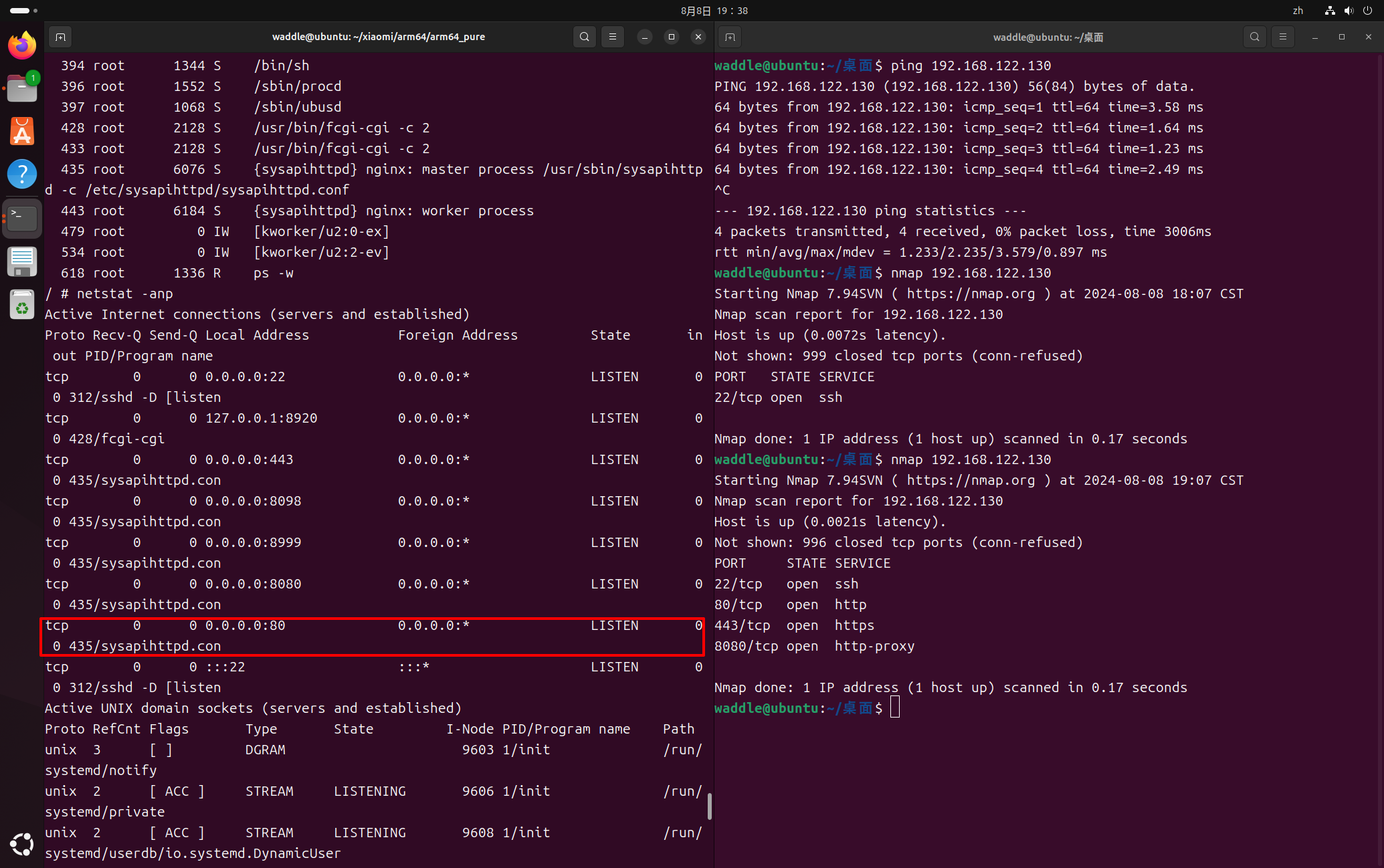Minimize the right terminal window
1384x868 pixels.
[1315, 37]
